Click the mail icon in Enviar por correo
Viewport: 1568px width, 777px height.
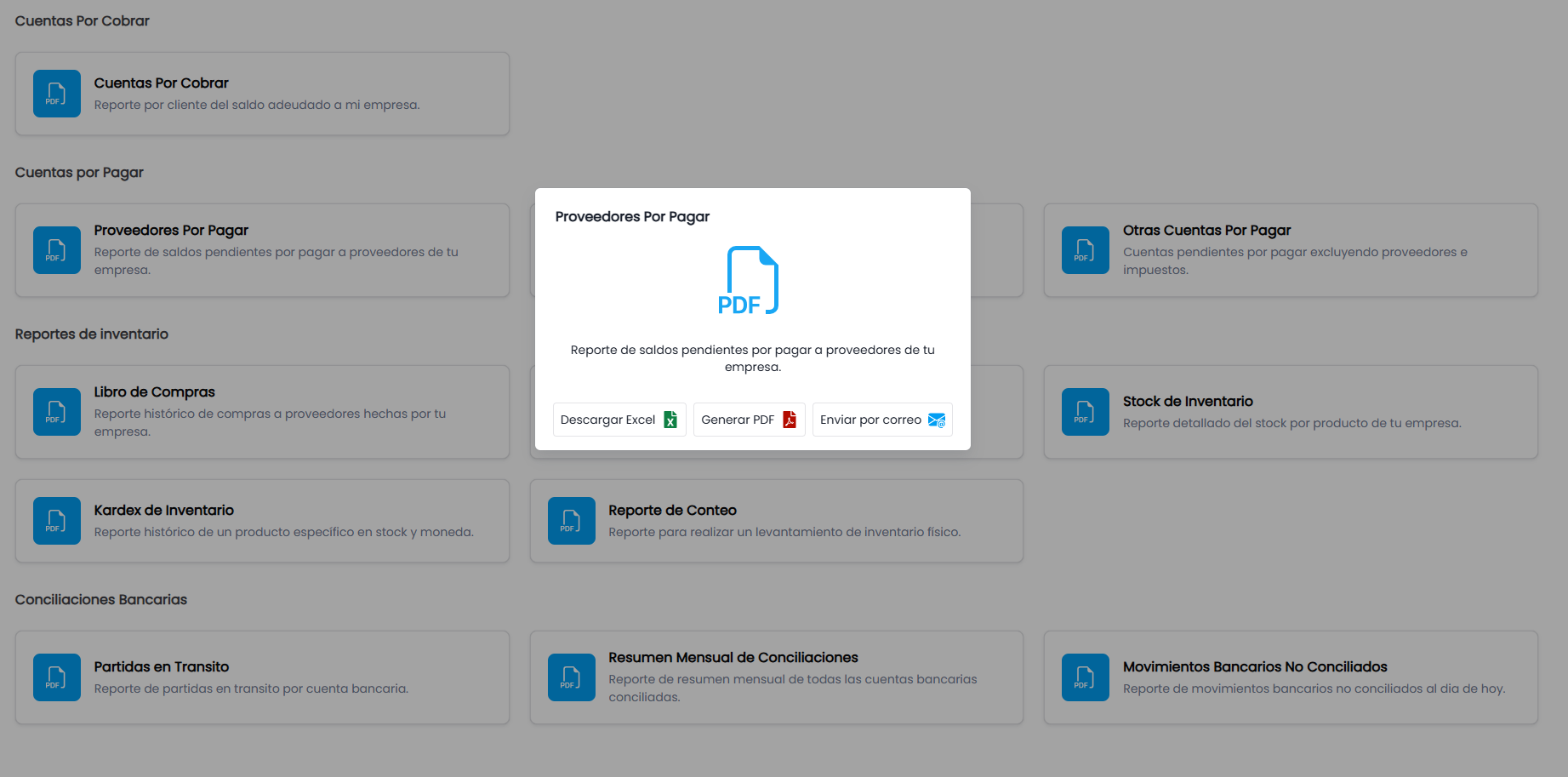[x=937, y=420]
